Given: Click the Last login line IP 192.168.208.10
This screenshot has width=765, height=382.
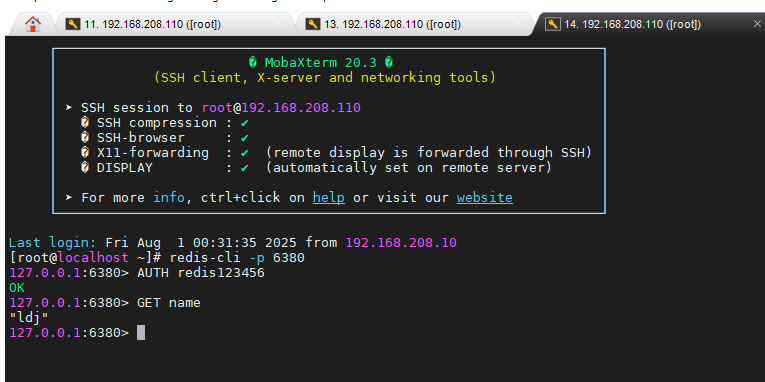Looking at the screenshot, I should 401,242.
